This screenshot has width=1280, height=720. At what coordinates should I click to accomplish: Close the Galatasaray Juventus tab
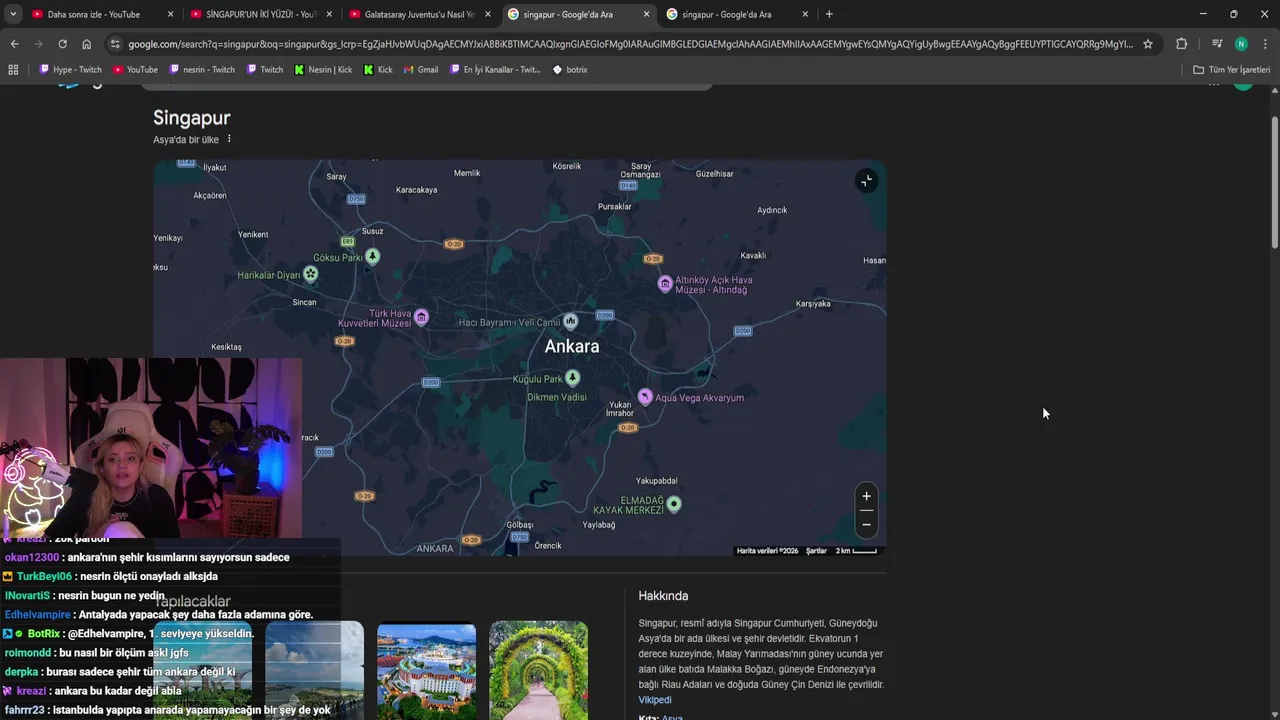pos(488,14)
